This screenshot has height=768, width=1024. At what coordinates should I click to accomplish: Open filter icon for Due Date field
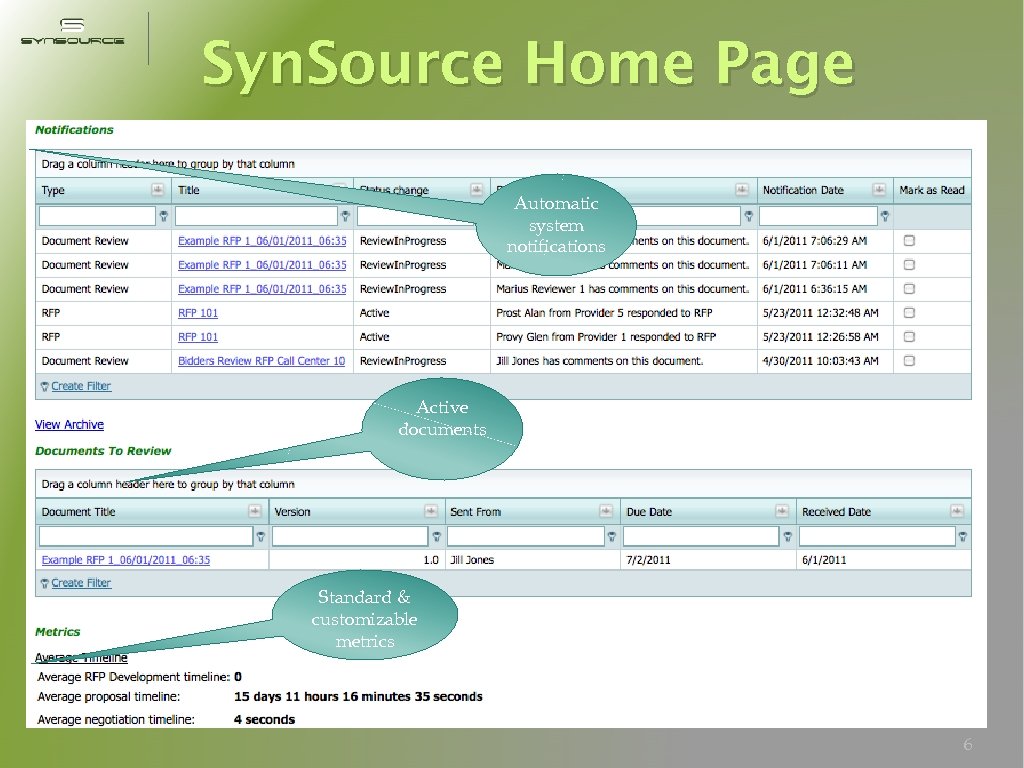(x=788, y=536)
